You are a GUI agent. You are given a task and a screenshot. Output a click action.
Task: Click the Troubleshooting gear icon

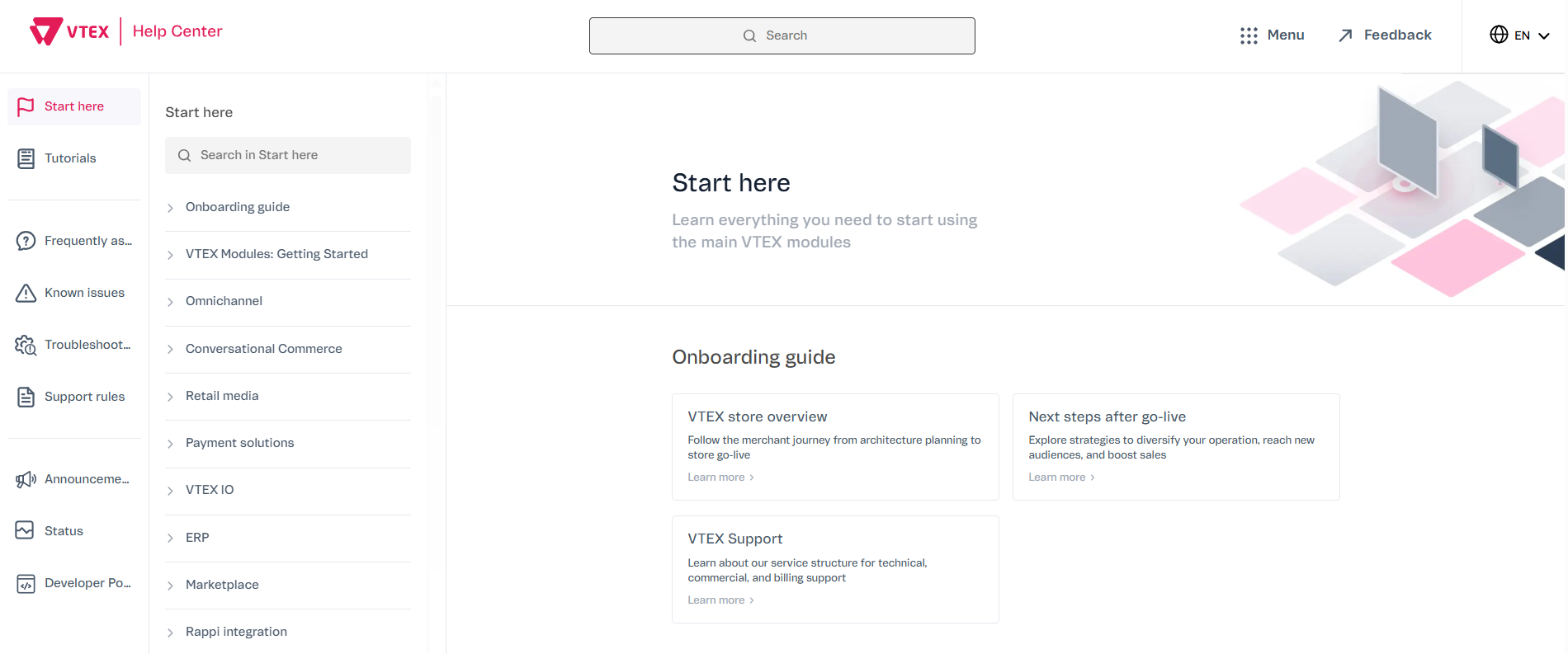pyautogui.click(x=26, y=345)
